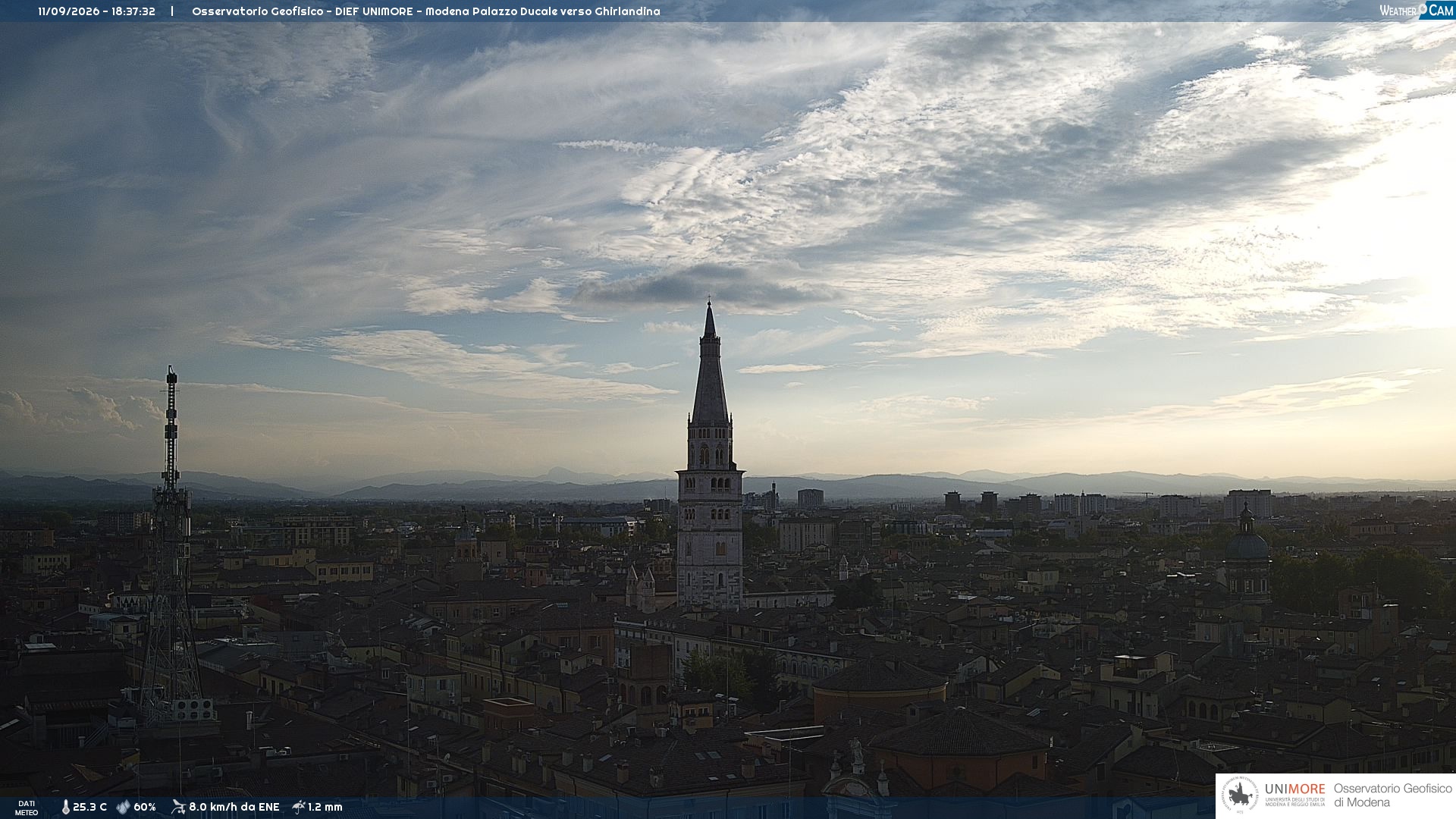Click the Ghirlandina tower spire
The image size is (1456, 819).
710,364
